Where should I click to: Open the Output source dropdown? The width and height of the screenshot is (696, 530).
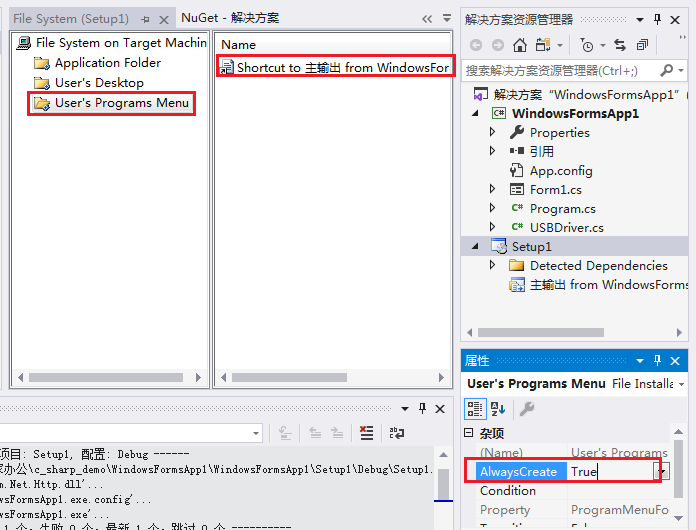click(256, 433)
